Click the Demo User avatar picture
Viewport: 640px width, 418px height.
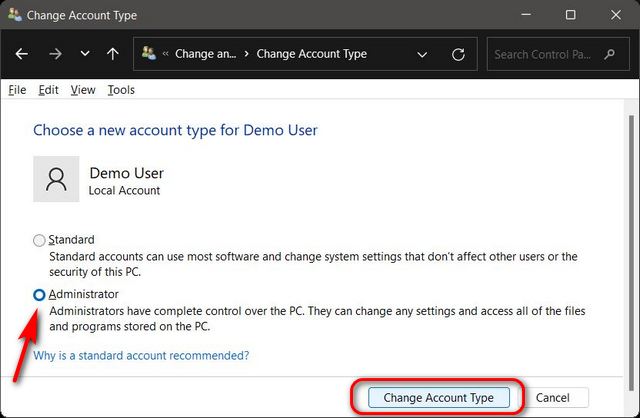56,179
